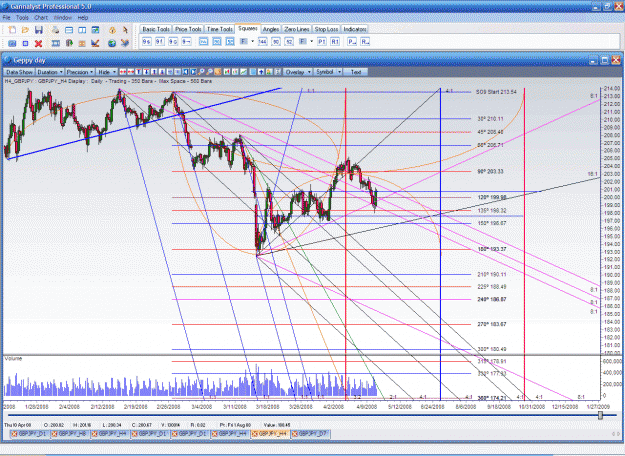
Task: Choose the 90 square tool
Action: [x=276, y=41]
